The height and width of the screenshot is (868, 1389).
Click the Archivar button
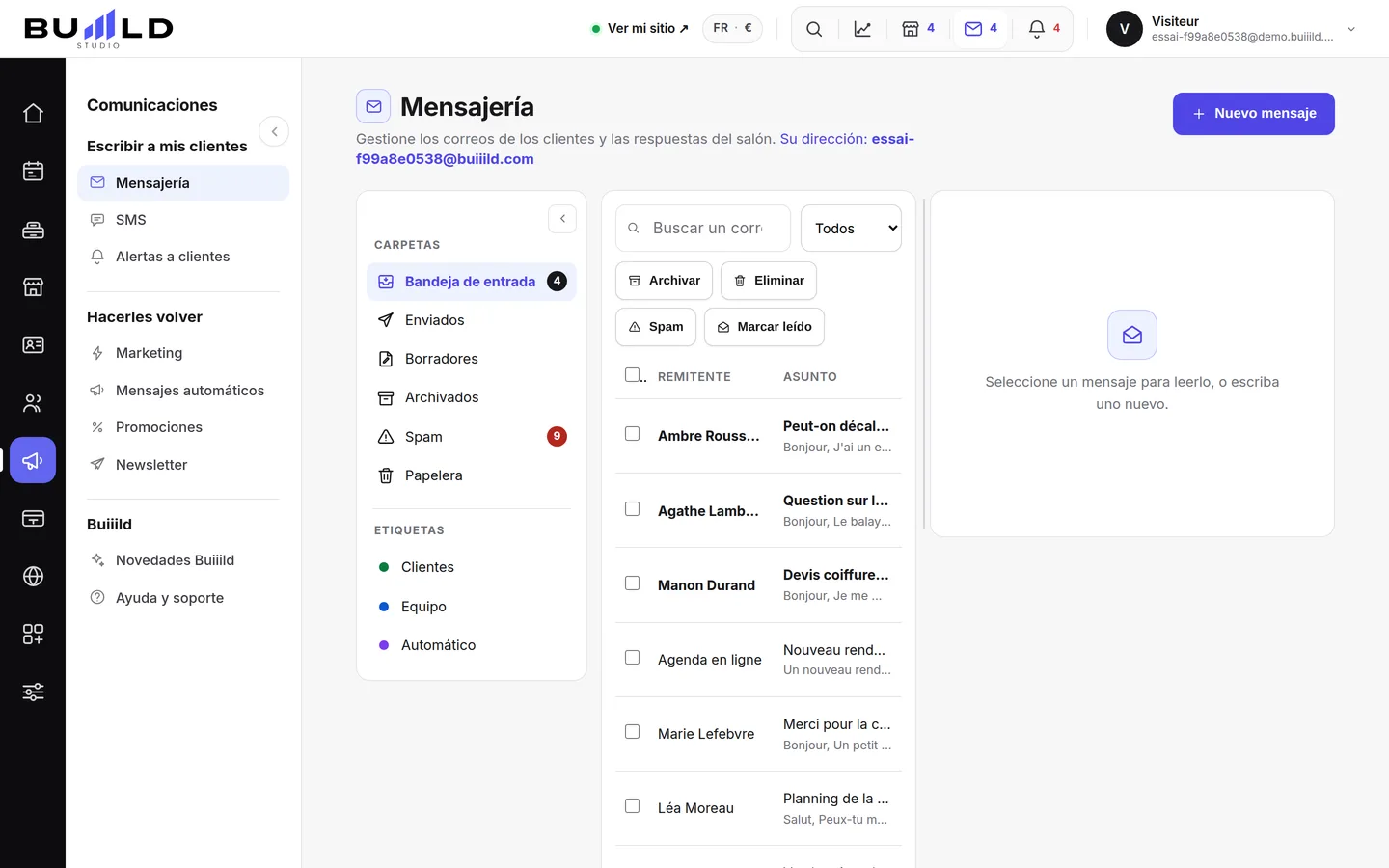click(664, 281)
